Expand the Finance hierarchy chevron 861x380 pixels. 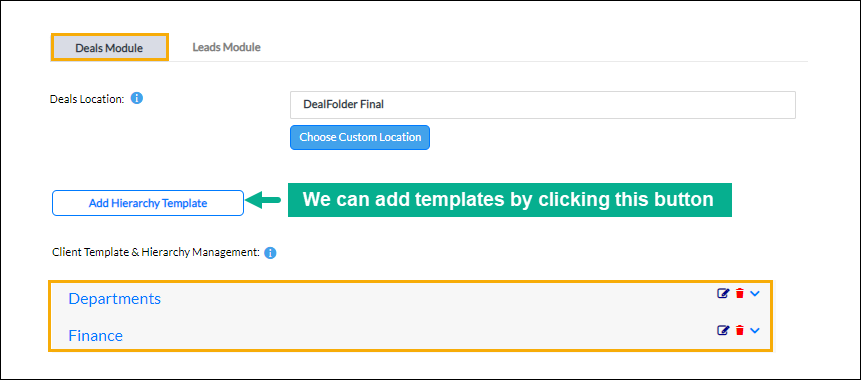(755, 331)
